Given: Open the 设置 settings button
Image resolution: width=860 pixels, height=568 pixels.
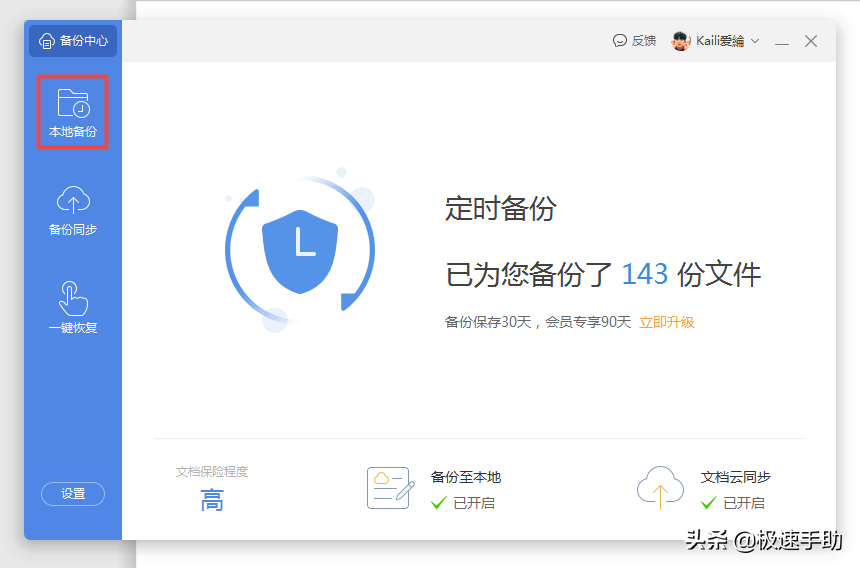Looking at the screenshot, I should tap(73, 494).
